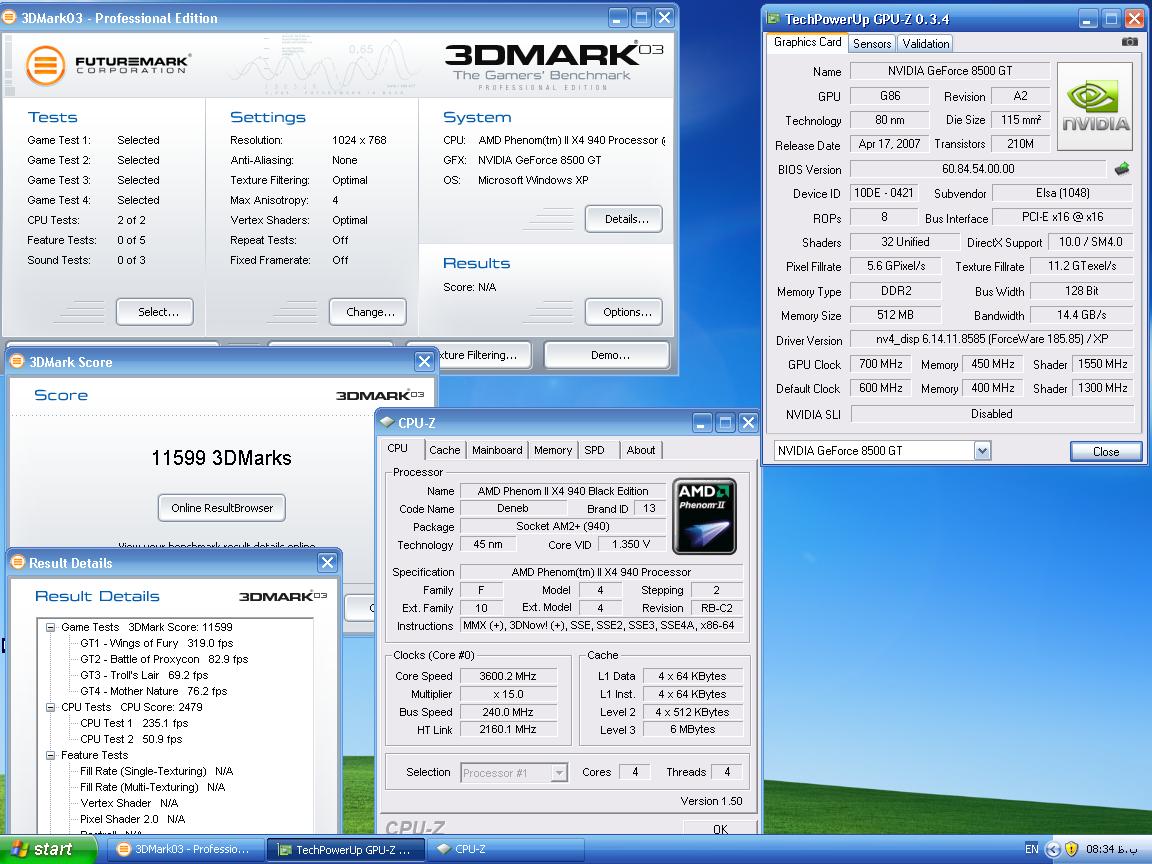Screen dimensions: 1152x864
Task: Select Vertex Shader result row
Action: pyautogui.click(x=129, y=804)
